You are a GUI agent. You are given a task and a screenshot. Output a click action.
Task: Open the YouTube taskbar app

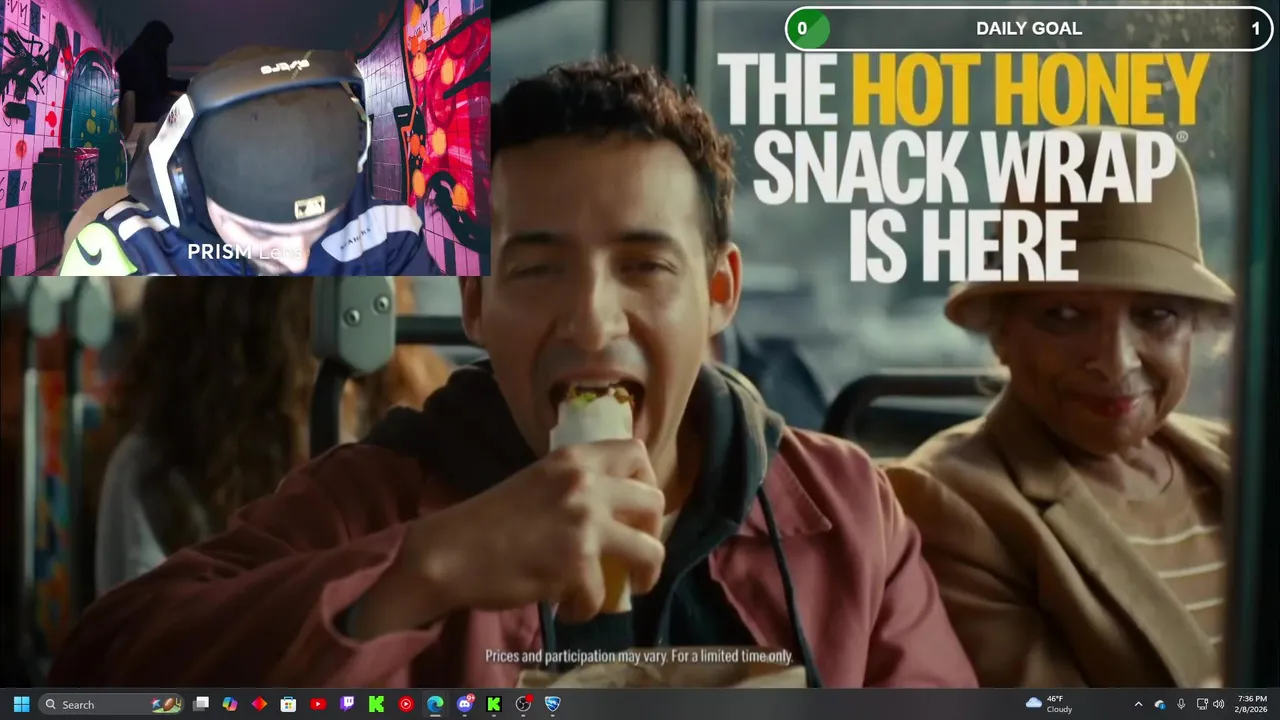point(318,704)
